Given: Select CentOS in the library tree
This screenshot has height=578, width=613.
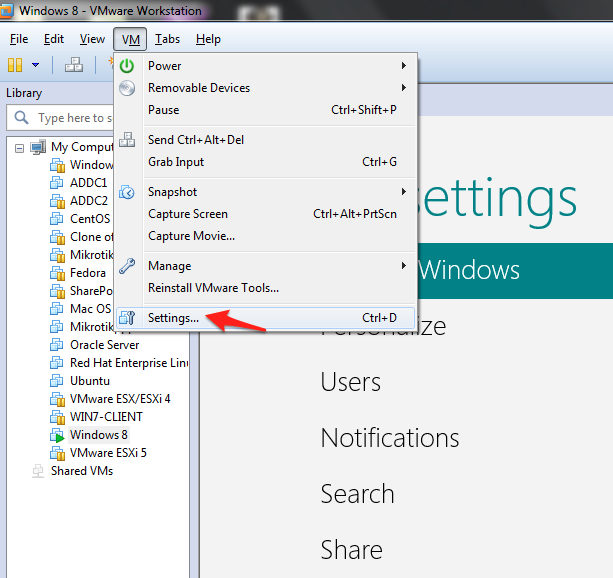Looking at the screenshot, I should pos(90,219).
